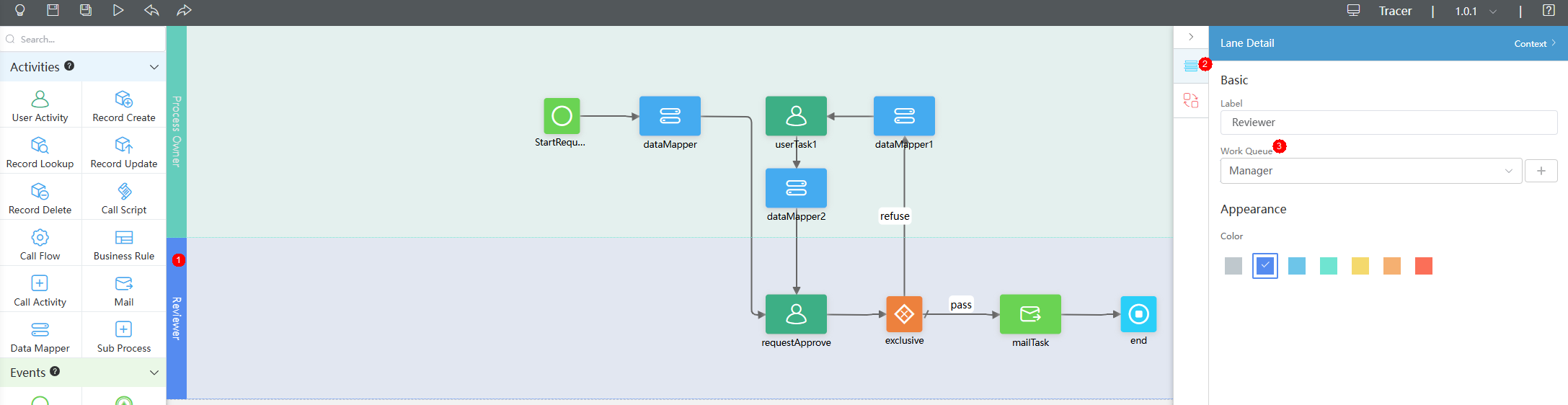Open the version 1.0.1 dropdown

[1476, 11]
